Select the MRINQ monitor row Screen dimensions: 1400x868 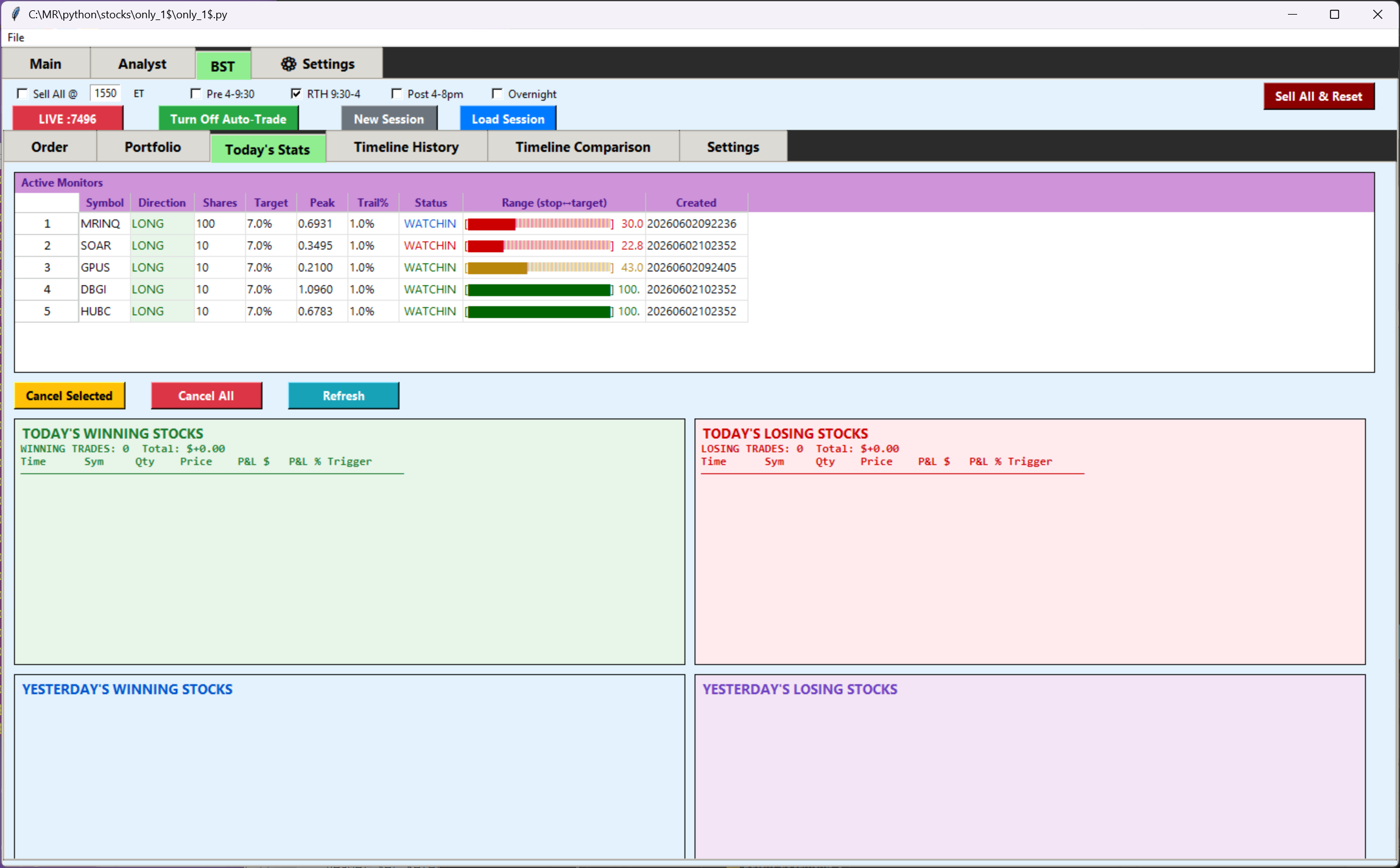click(382, 223)
